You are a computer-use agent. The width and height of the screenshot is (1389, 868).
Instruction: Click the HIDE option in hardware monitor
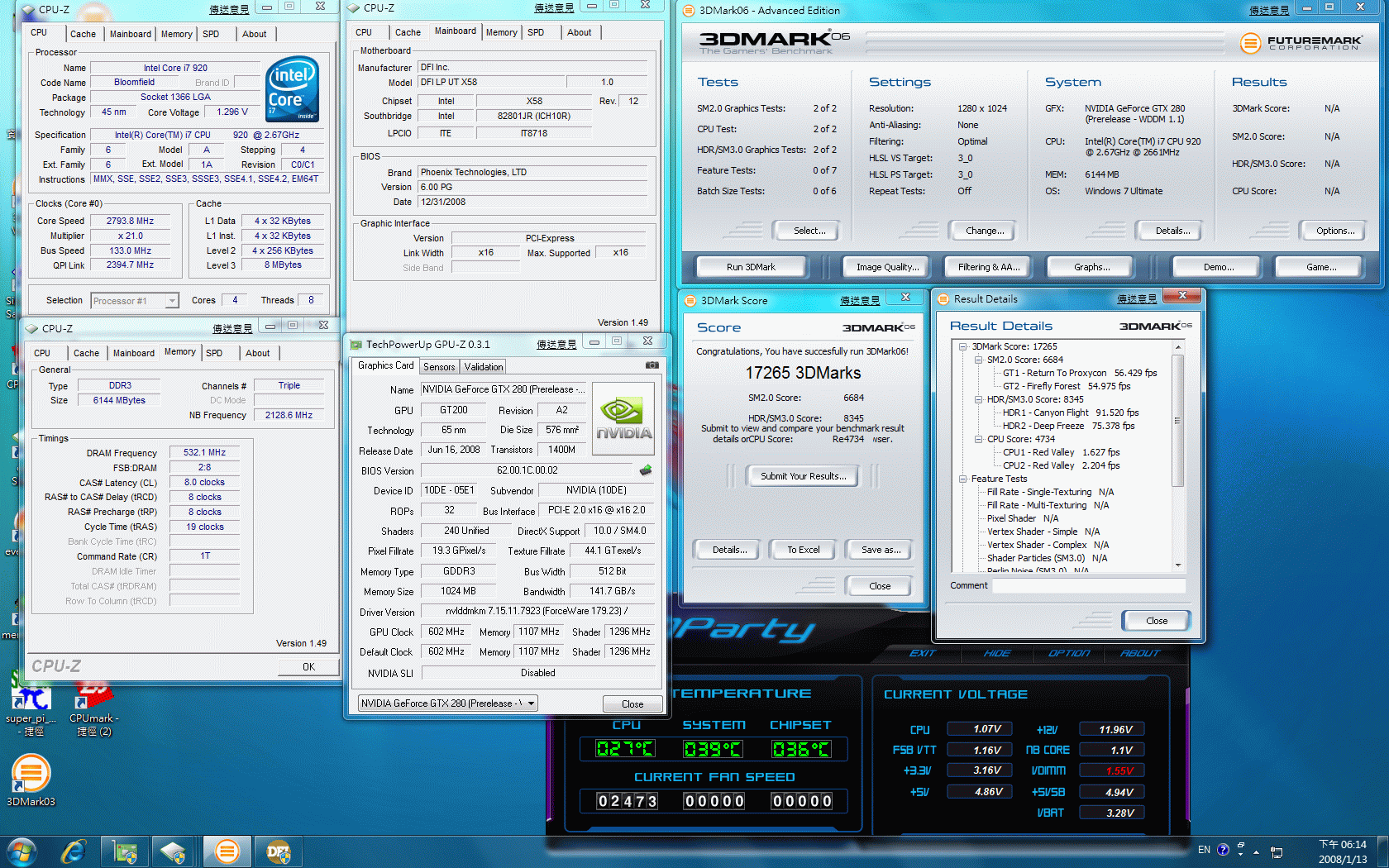(x=997, y=653)
